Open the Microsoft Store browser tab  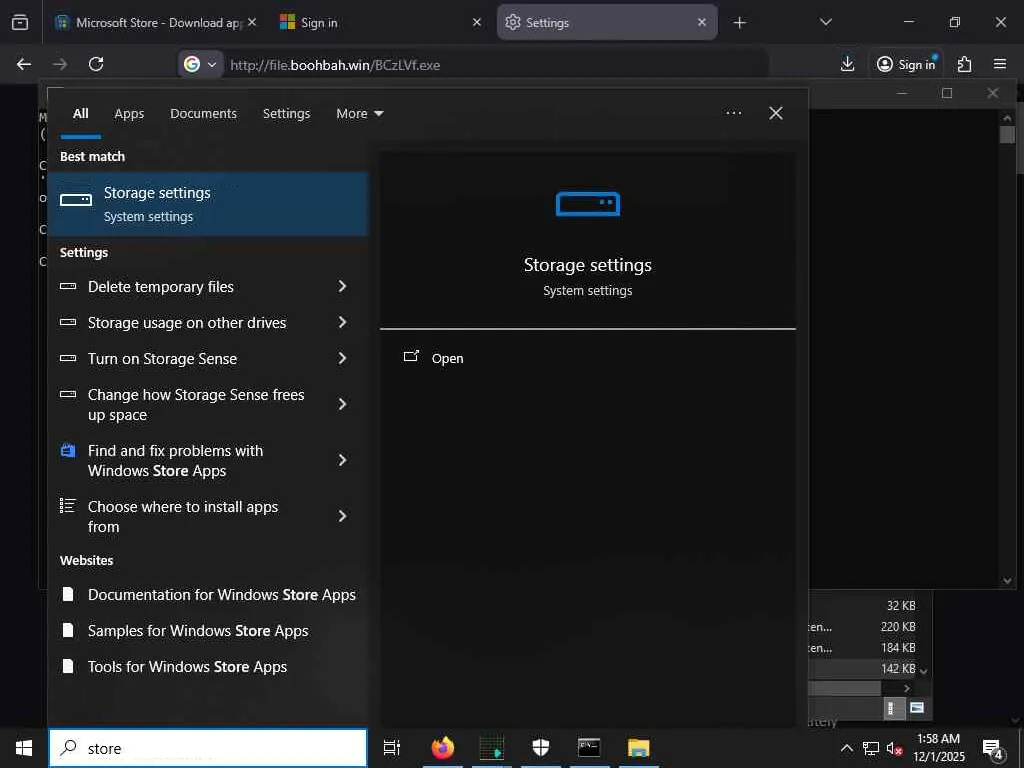[x=150, y=22]
